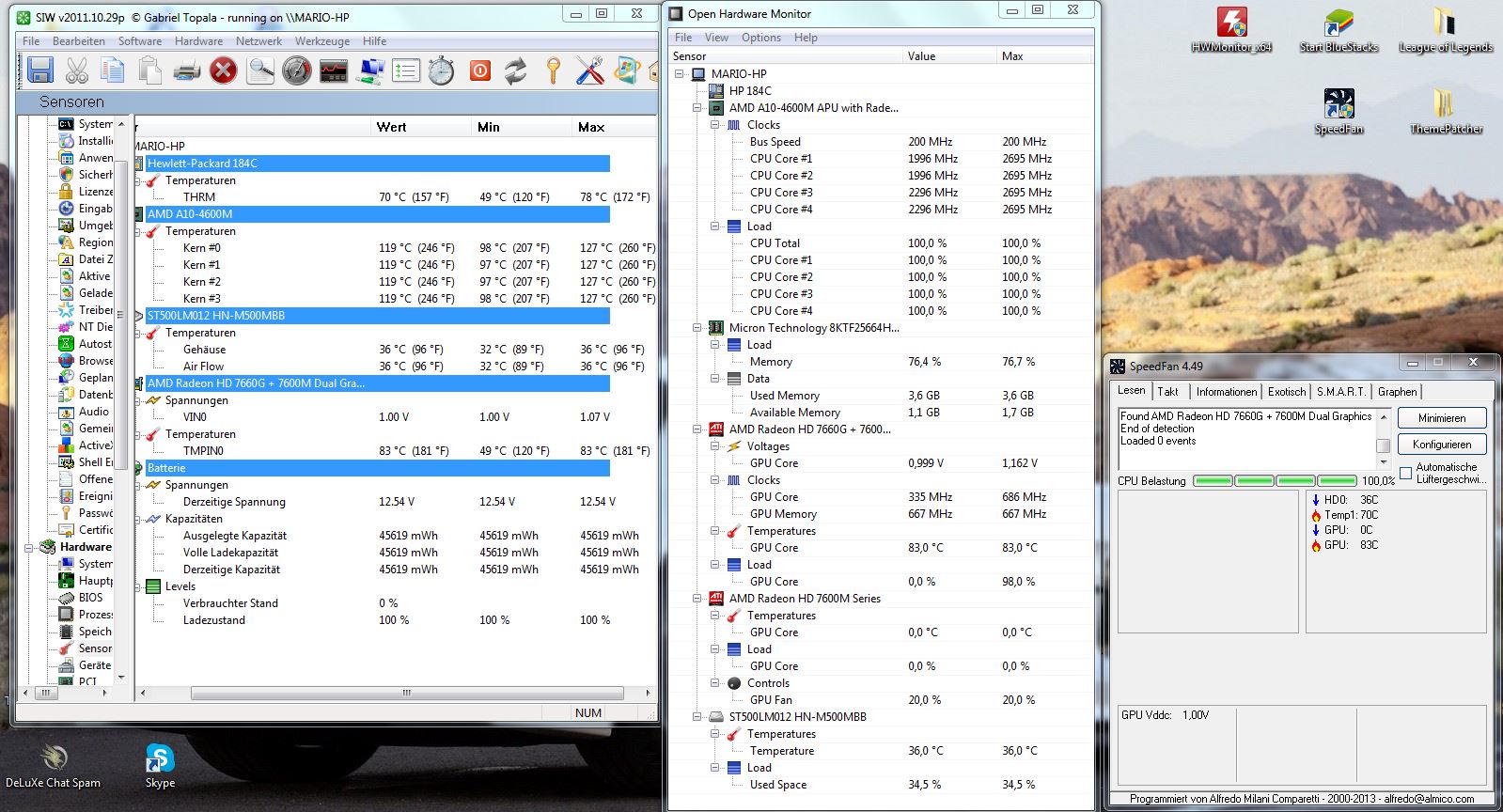Click the CPU Belastung green load bar in SpeedFan
Viewport: 1503px width, 812px height.
click(1276, 481)
